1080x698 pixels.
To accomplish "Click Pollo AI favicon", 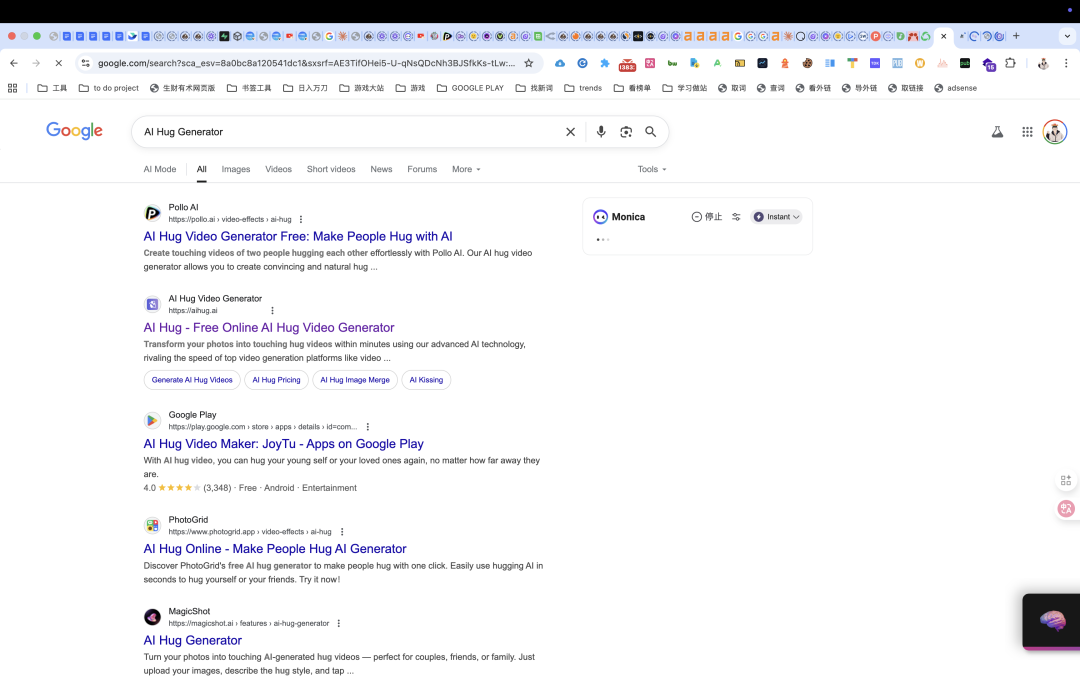I will (x=152, y=213).
